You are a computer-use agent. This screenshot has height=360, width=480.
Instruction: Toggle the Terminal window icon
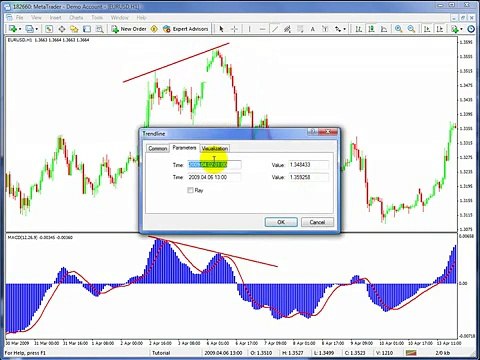(87, 29)
